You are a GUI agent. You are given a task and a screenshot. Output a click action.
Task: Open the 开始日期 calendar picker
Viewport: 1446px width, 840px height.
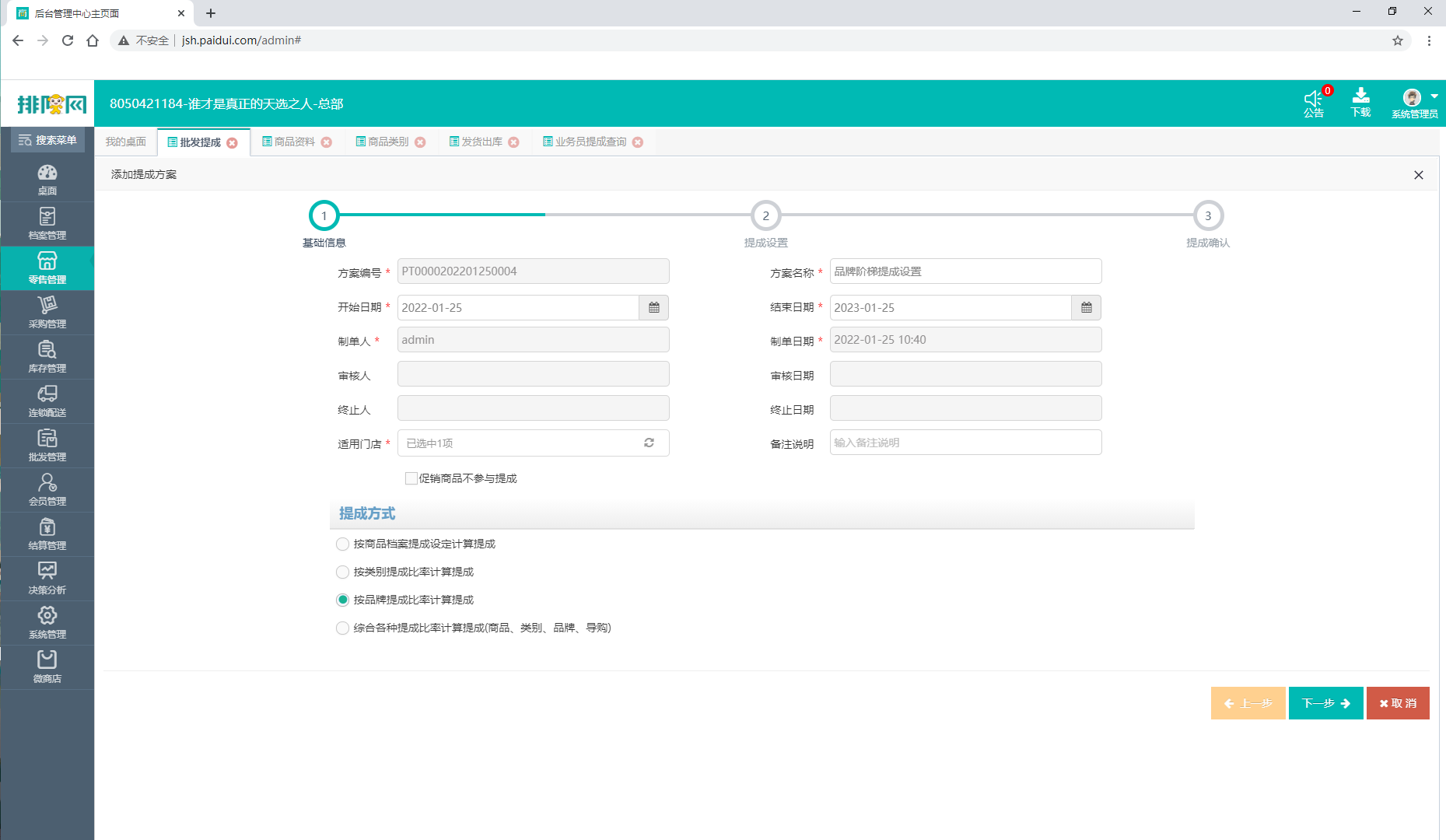(654, 308)
